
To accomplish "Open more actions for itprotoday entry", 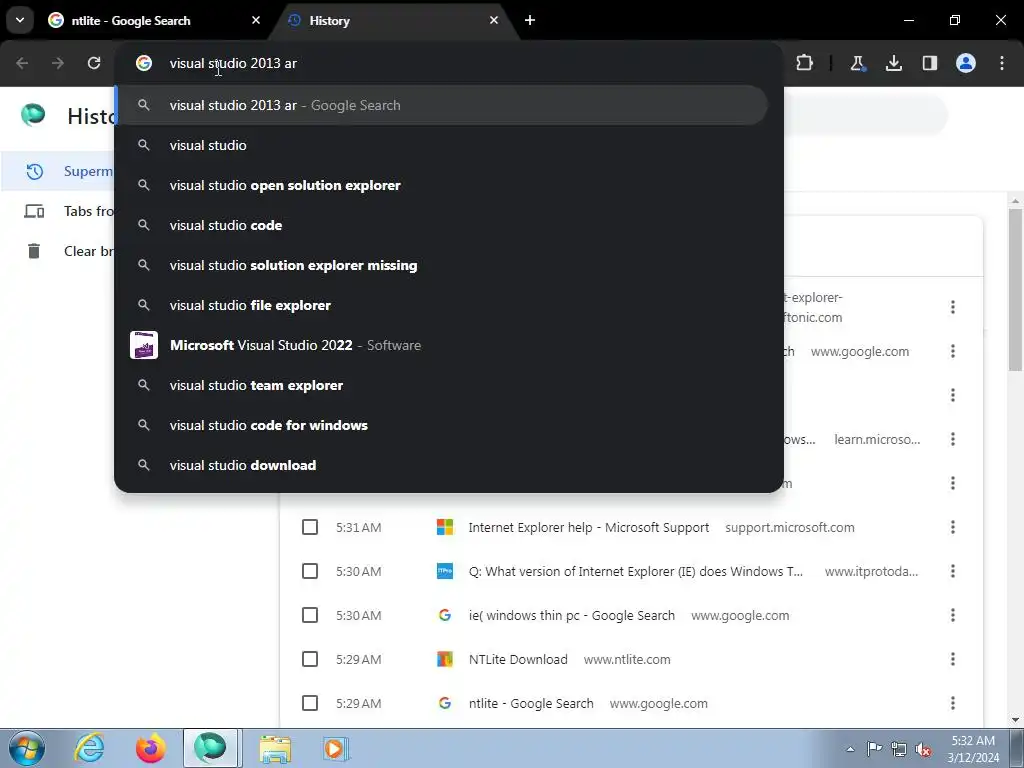I will click(953, 571).
